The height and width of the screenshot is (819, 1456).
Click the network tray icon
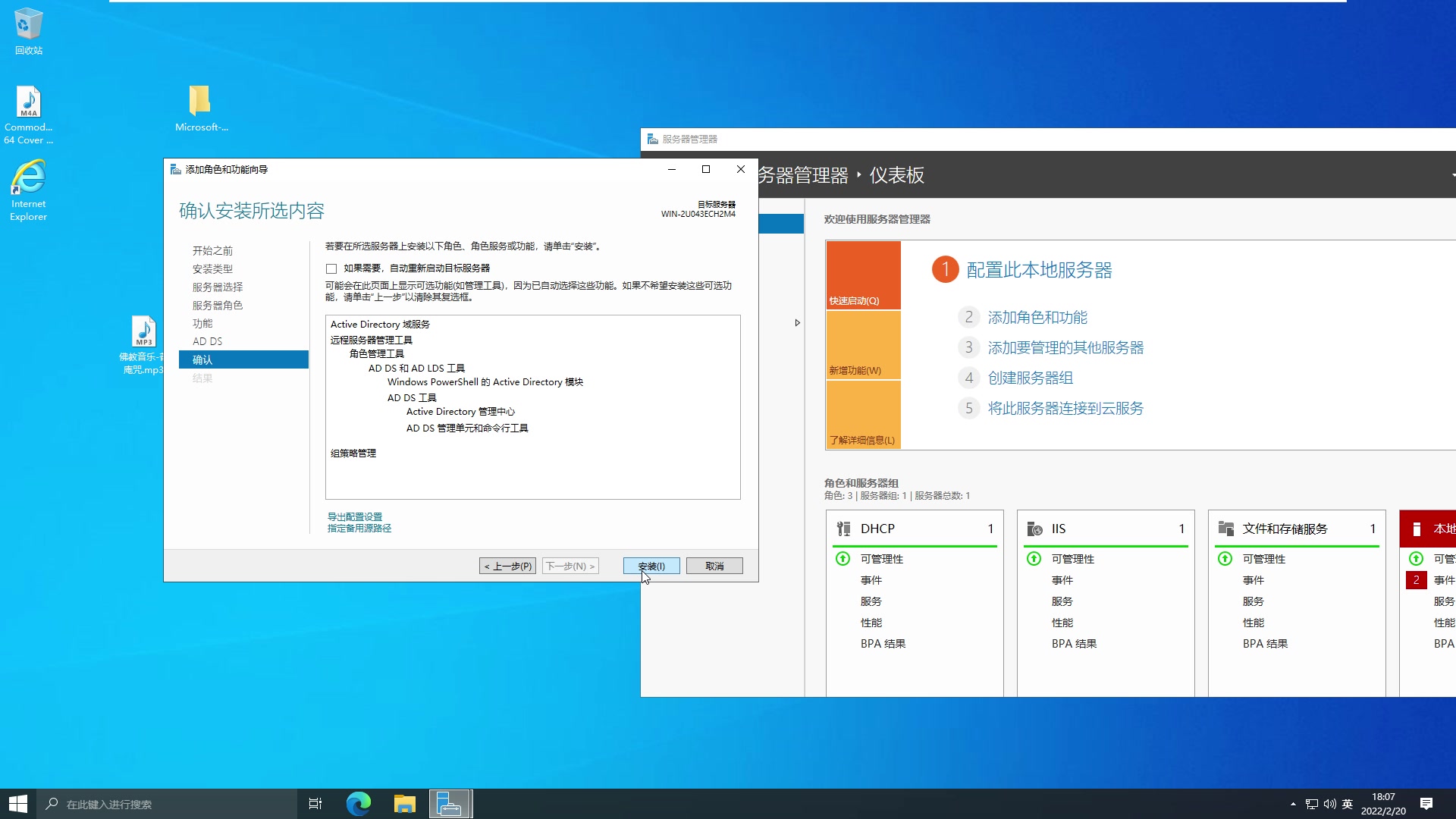point(1312,804)
